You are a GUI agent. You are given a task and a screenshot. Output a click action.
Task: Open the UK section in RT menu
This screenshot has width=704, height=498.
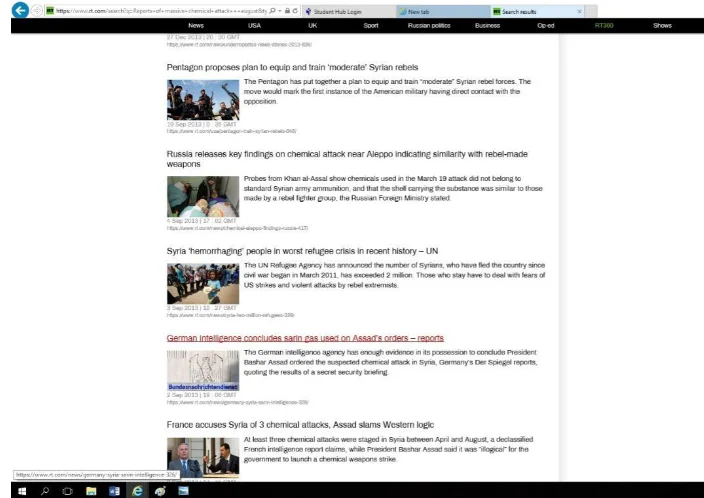(x=312, y=26)
